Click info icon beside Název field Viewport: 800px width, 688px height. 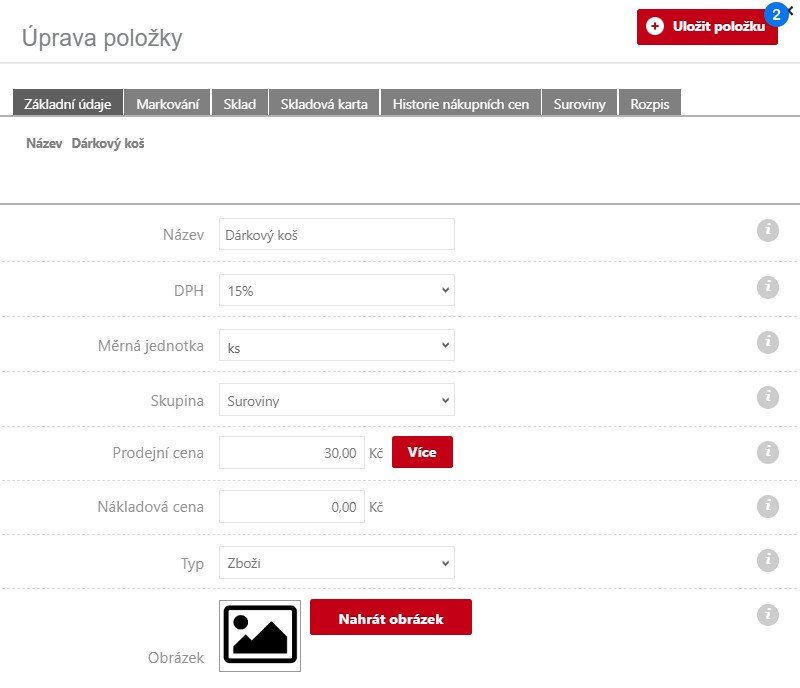click(x=767, y=231)
